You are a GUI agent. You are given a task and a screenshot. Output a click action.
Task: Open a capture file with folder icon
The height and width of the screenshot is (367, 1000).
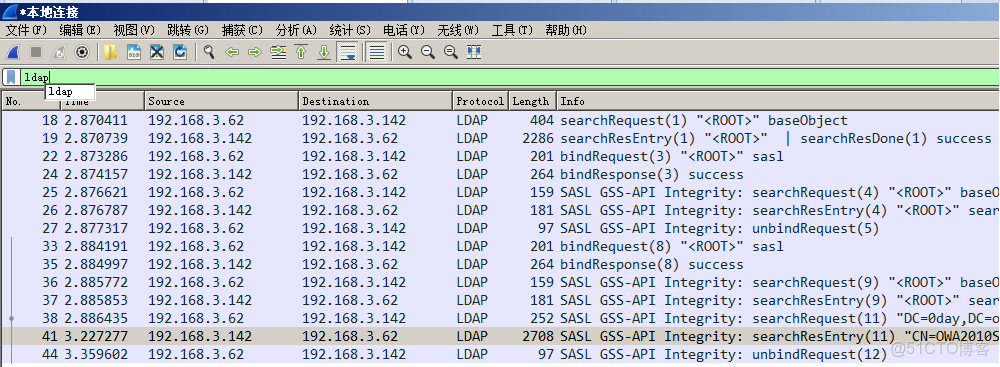110,52
